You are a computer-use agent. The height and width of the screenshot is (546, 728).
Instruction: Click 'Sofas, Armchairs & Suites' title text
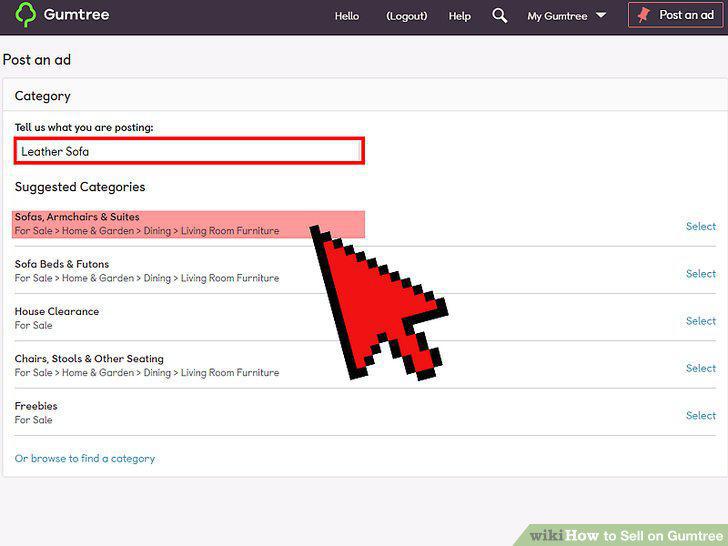pos(77,217)
